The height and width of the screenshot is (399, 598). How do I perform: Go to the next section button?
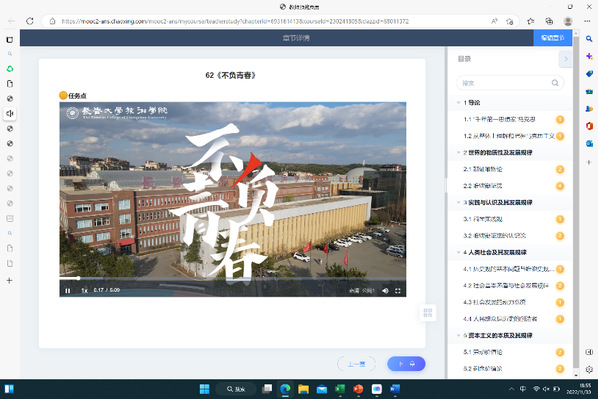[x=406, y=364]
